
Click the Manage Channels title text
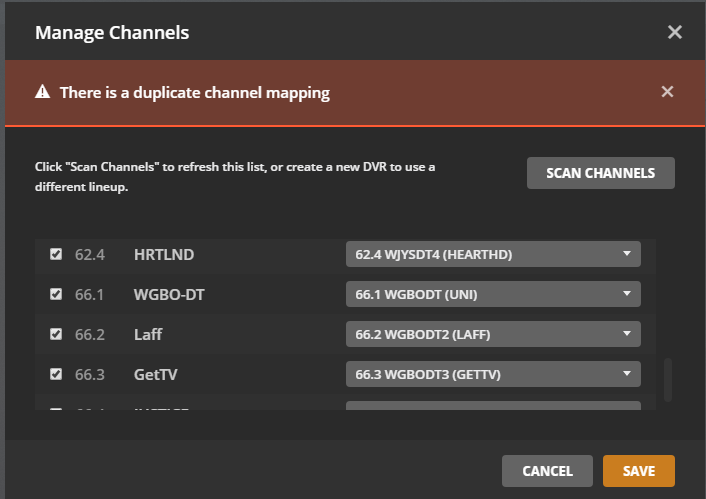(x=112, y=33)
